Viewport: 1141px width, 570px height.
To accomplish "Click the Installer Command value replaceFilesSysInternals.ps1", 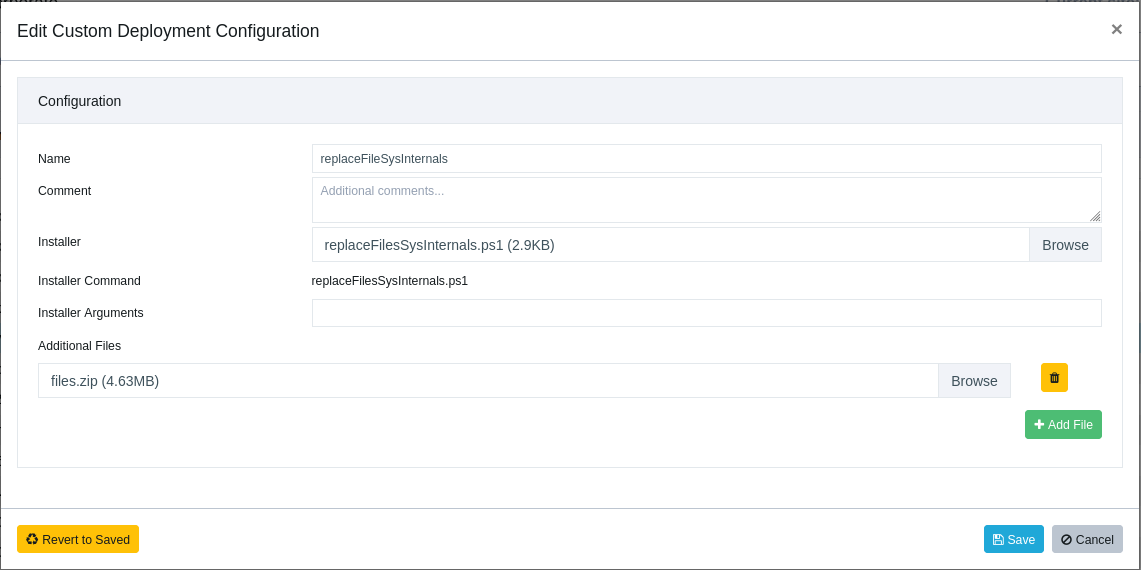I will tap(389, 281).
